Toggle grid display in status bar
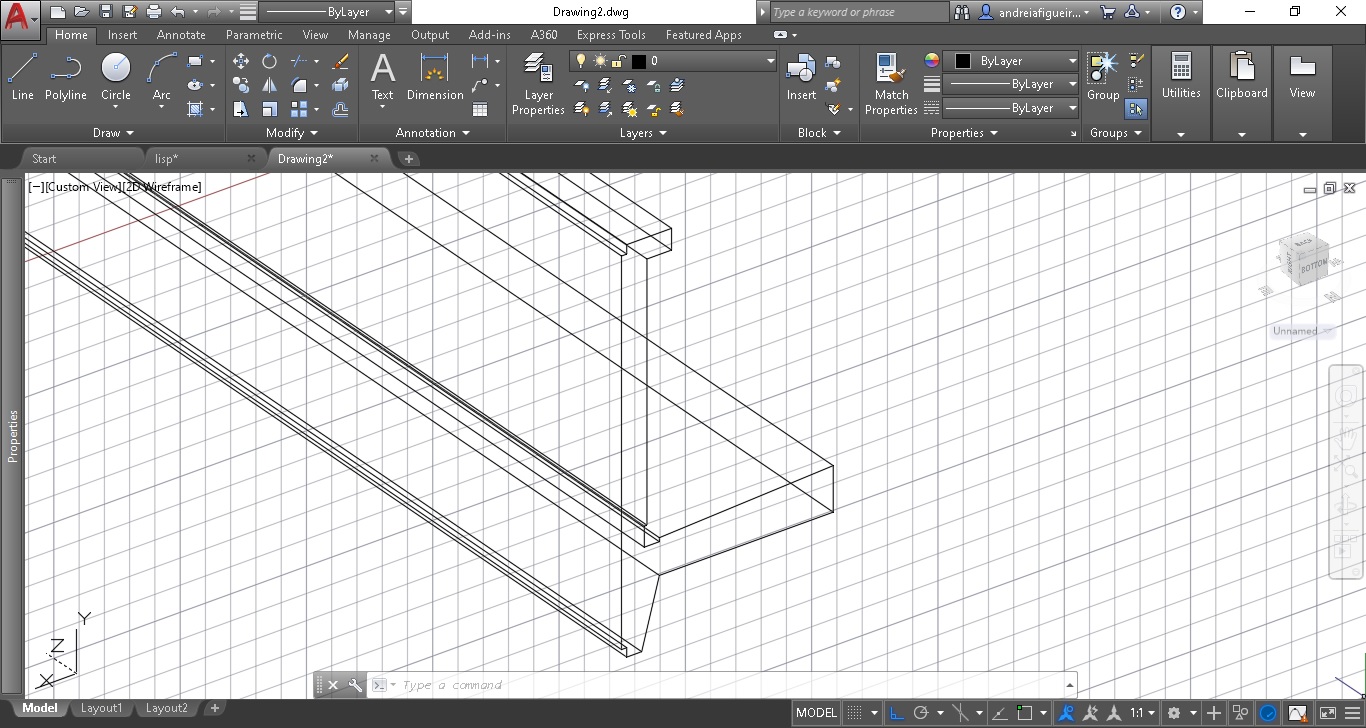The height and width of the screenshot is (728, 1366). (855, 713)
